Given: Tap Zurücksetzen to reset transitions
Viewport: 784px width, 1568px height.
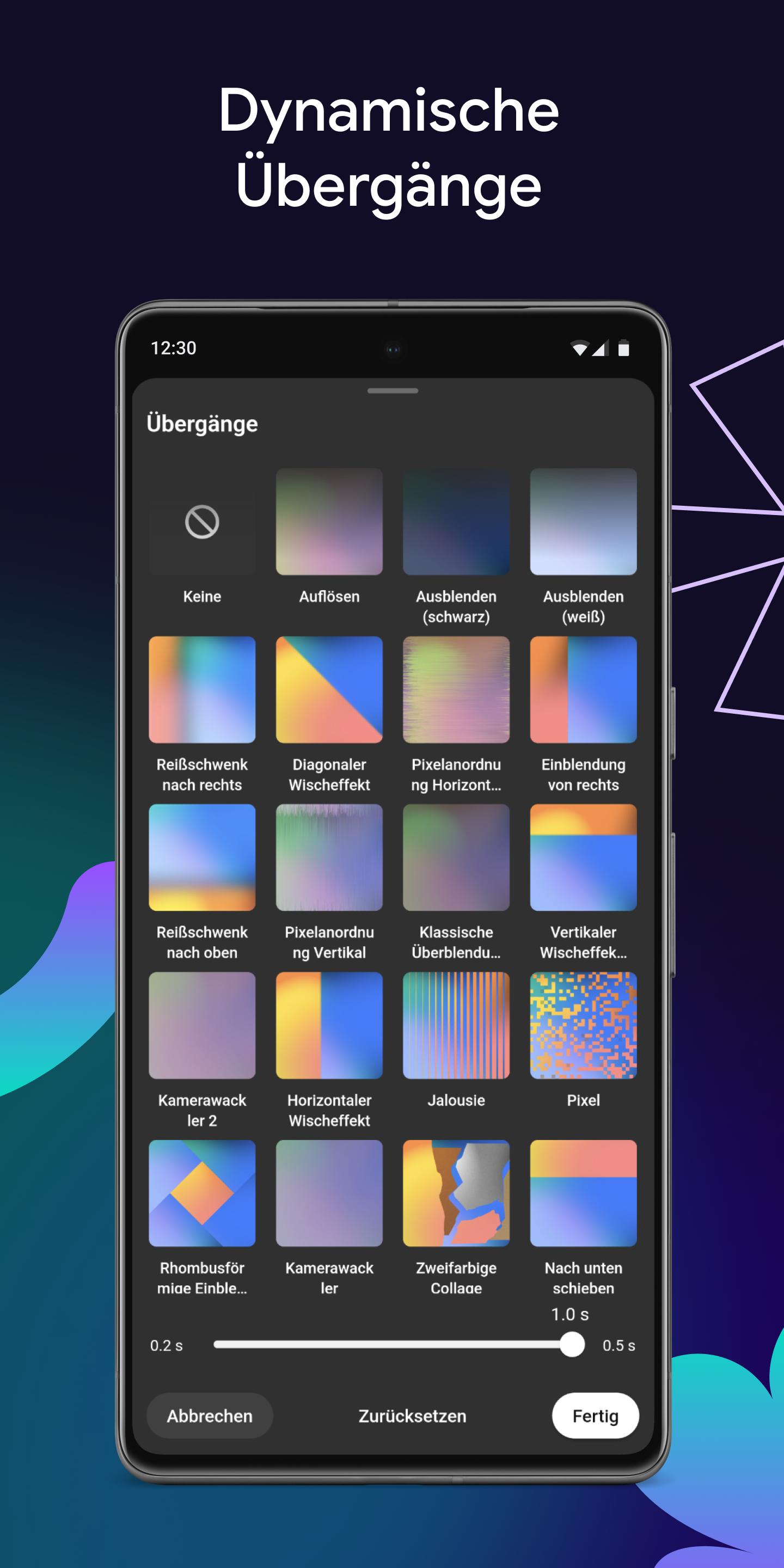Looking at the screenshot, I should pos(412,1416).
